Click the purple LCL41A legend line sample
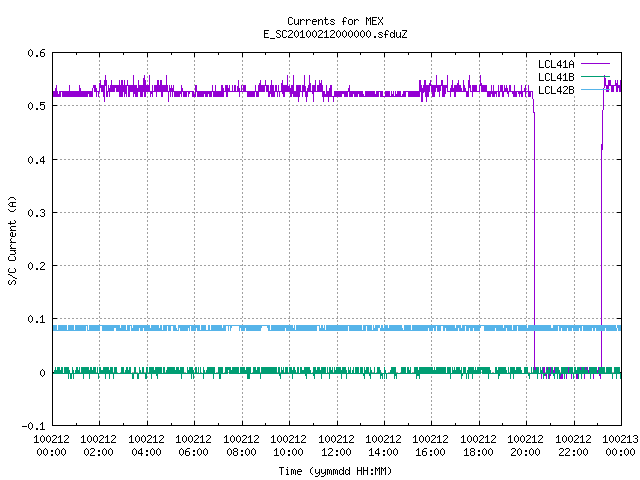640x480 pixels. [x=595, y=64]
